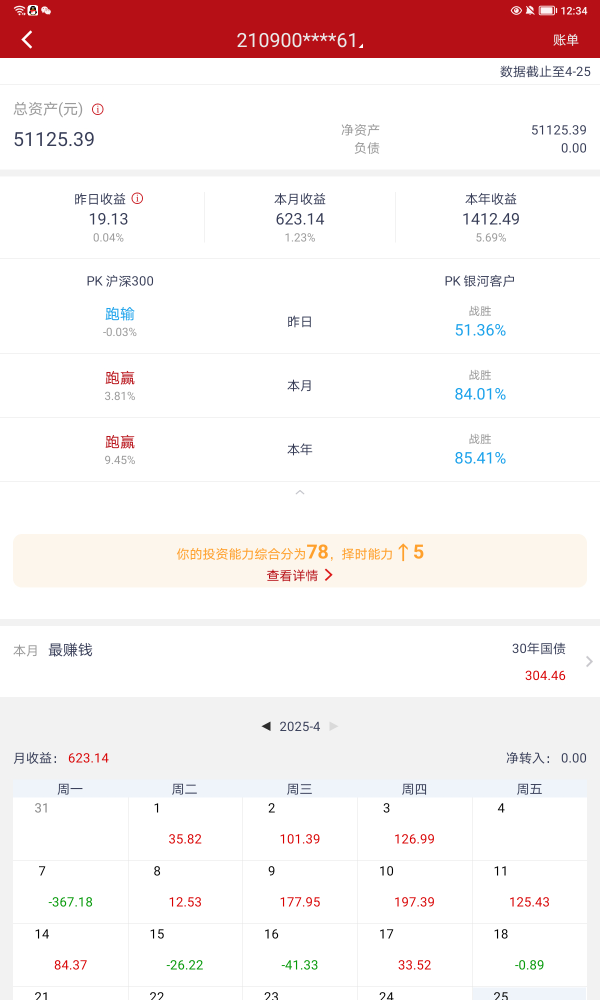Select April 9 with 177.95 profit
This screenshot has width=600, height=1000.
tap(300, 892)
